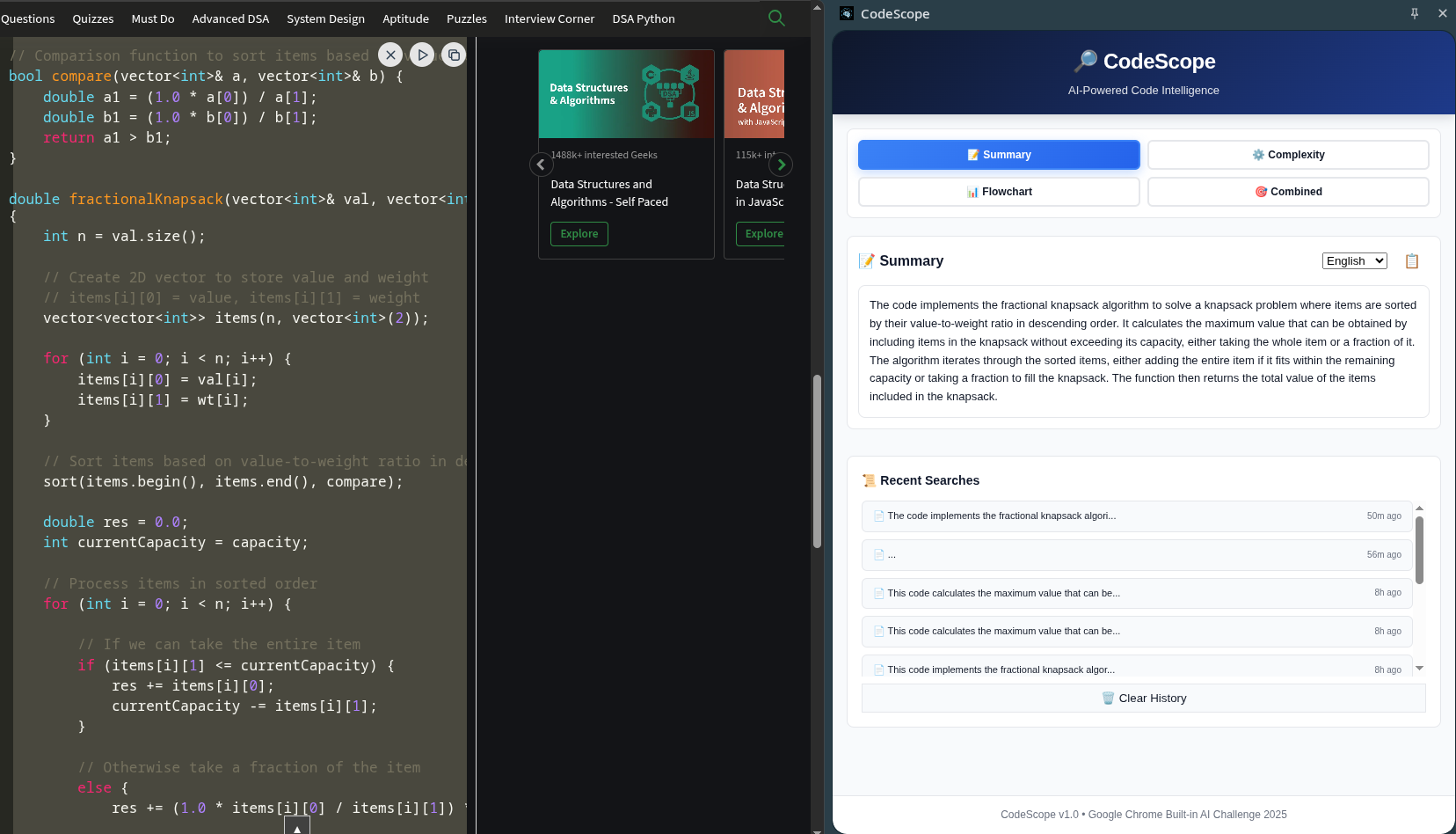This screenshot has width=1456, height=834.
Task: Click the 'sort(items.begin()' code line
Action: tap(223, 482)
